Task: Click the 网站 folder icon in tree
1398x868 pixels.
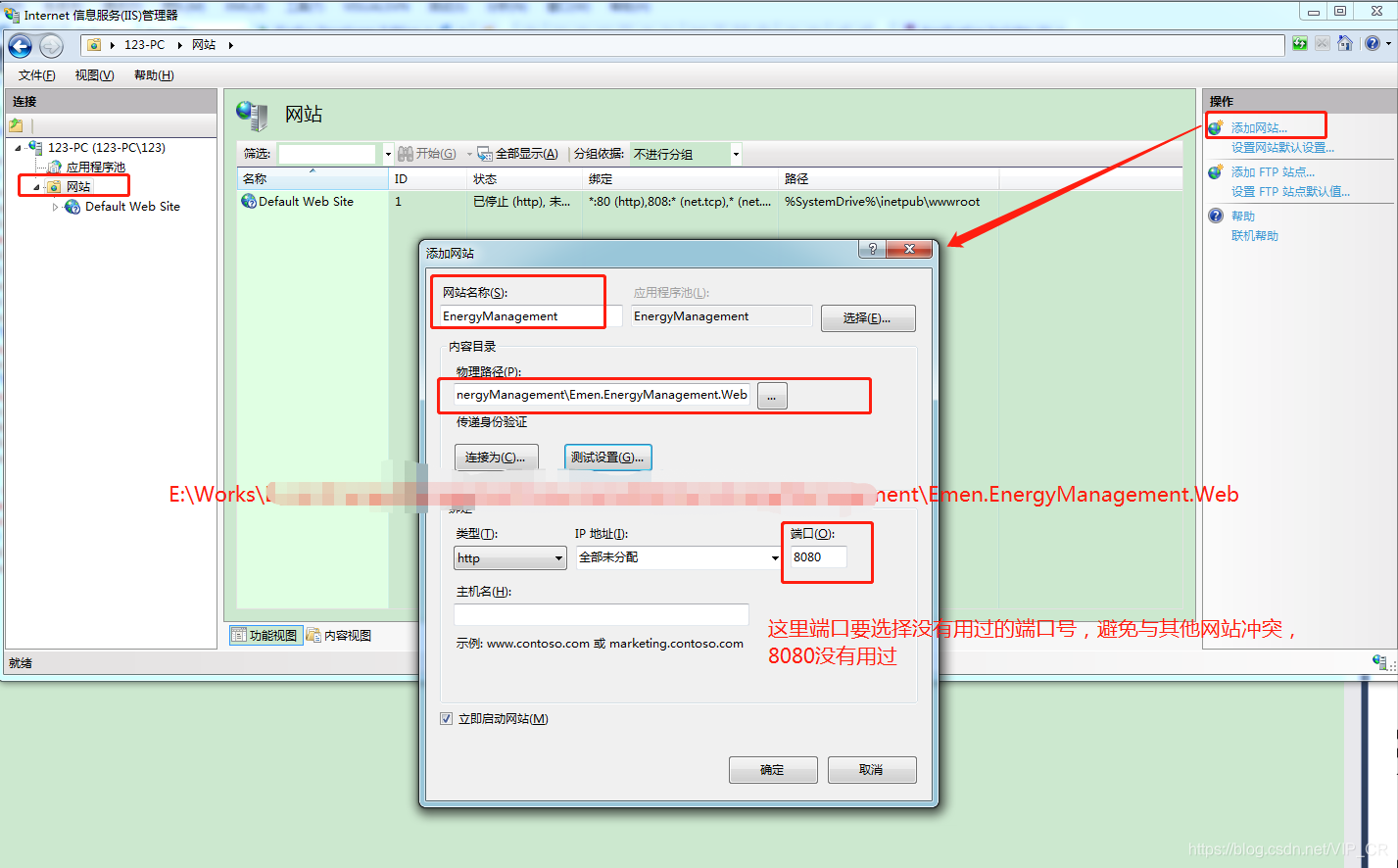Action: pos(55,186)
